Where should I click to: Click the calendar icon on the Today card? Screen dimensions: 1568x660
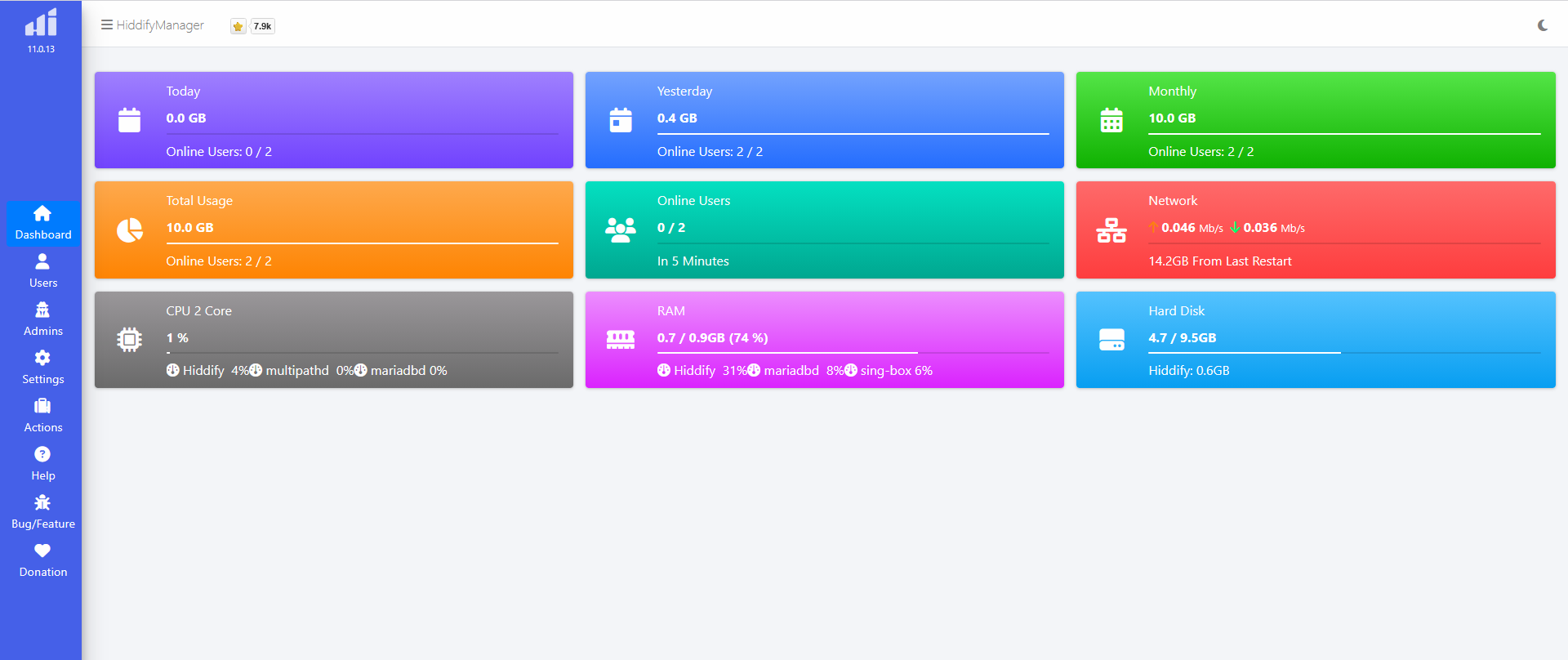(130, 120)
